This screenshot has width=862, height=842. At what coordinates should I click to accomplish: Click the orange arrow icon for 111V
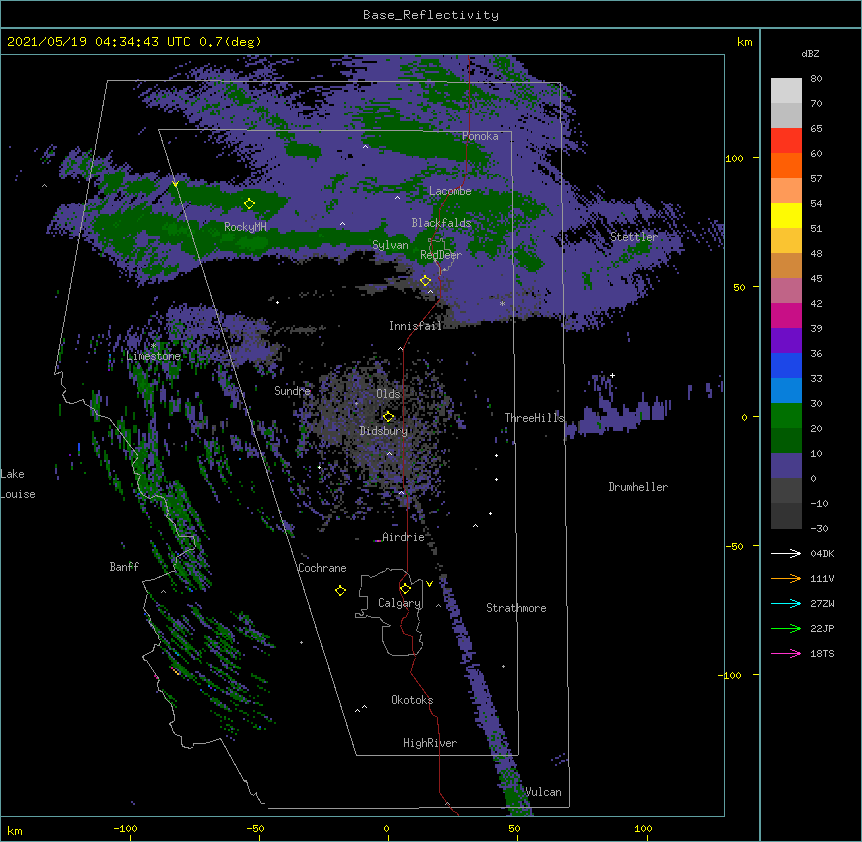(x=786, y=578)
